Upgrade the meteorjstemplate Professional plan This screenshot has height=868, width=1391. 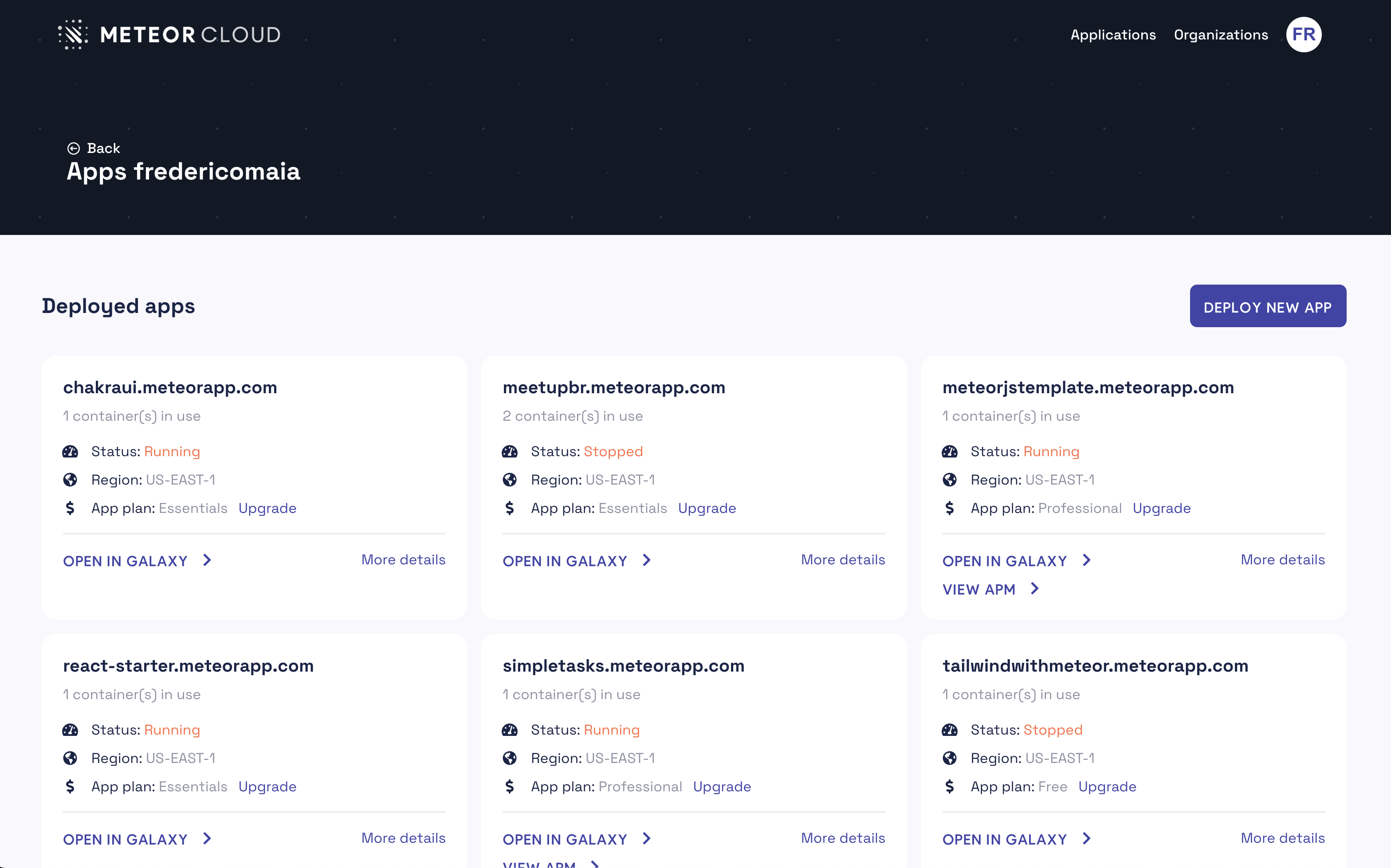click(x=1161, y=508)
